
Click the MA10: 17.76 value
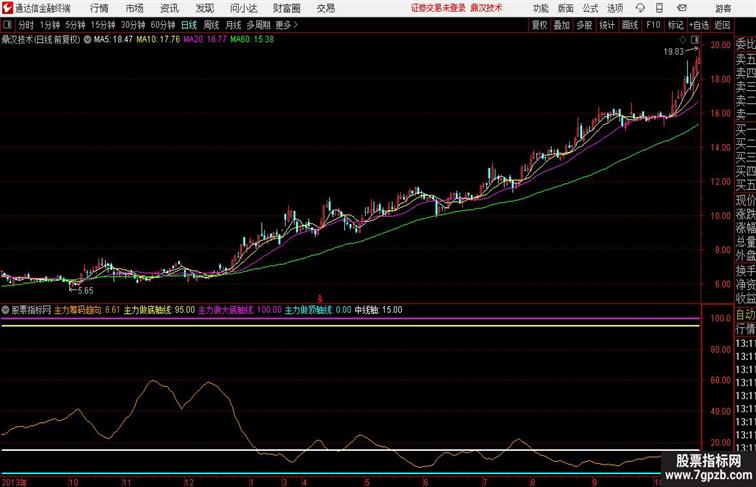point(158,40)
